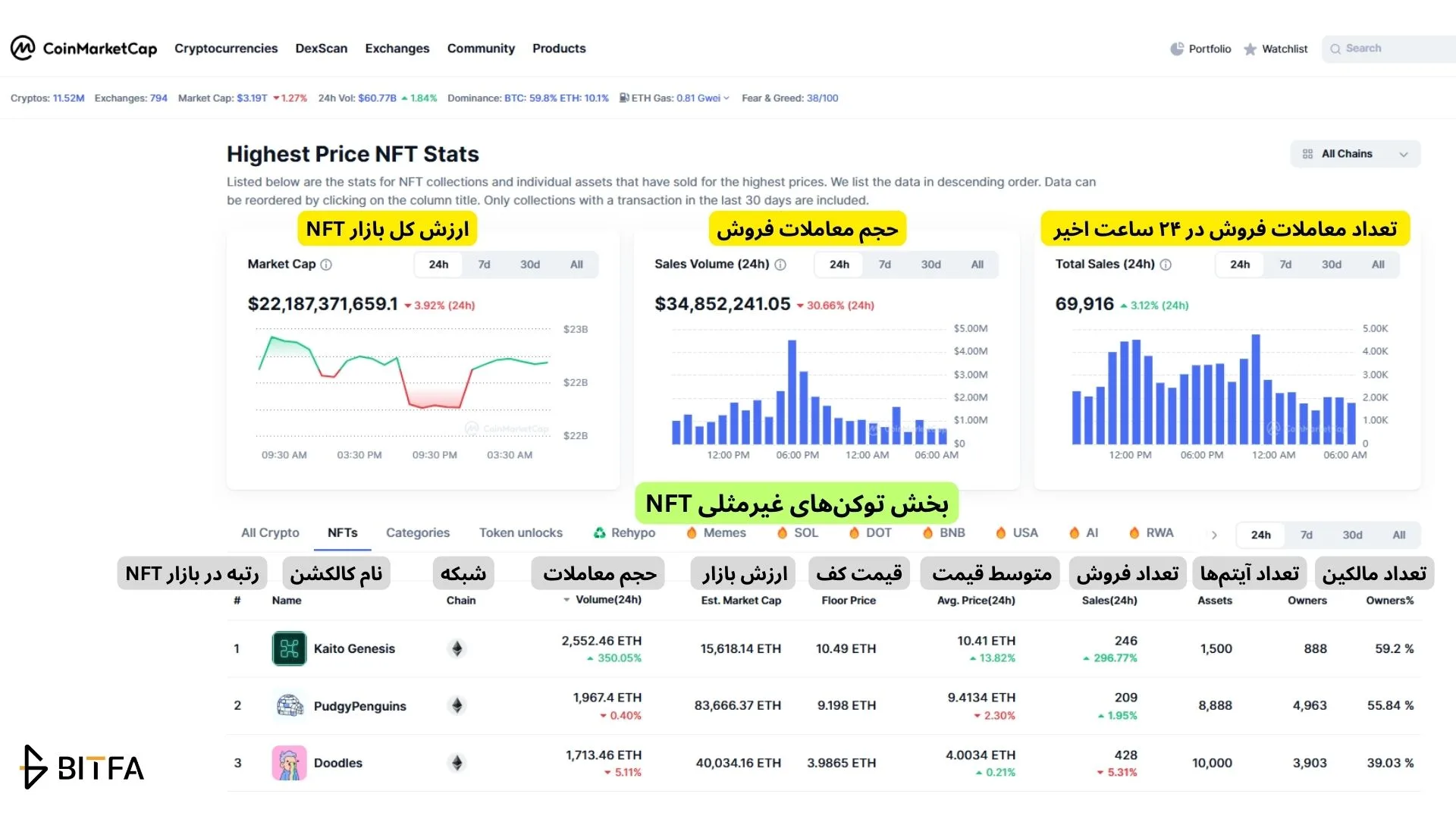Click the Ethereum chain icon for Kaito Genesis
Image resolution: width=1456 pixels, height=819 pixels.
(x=457, y=648)
